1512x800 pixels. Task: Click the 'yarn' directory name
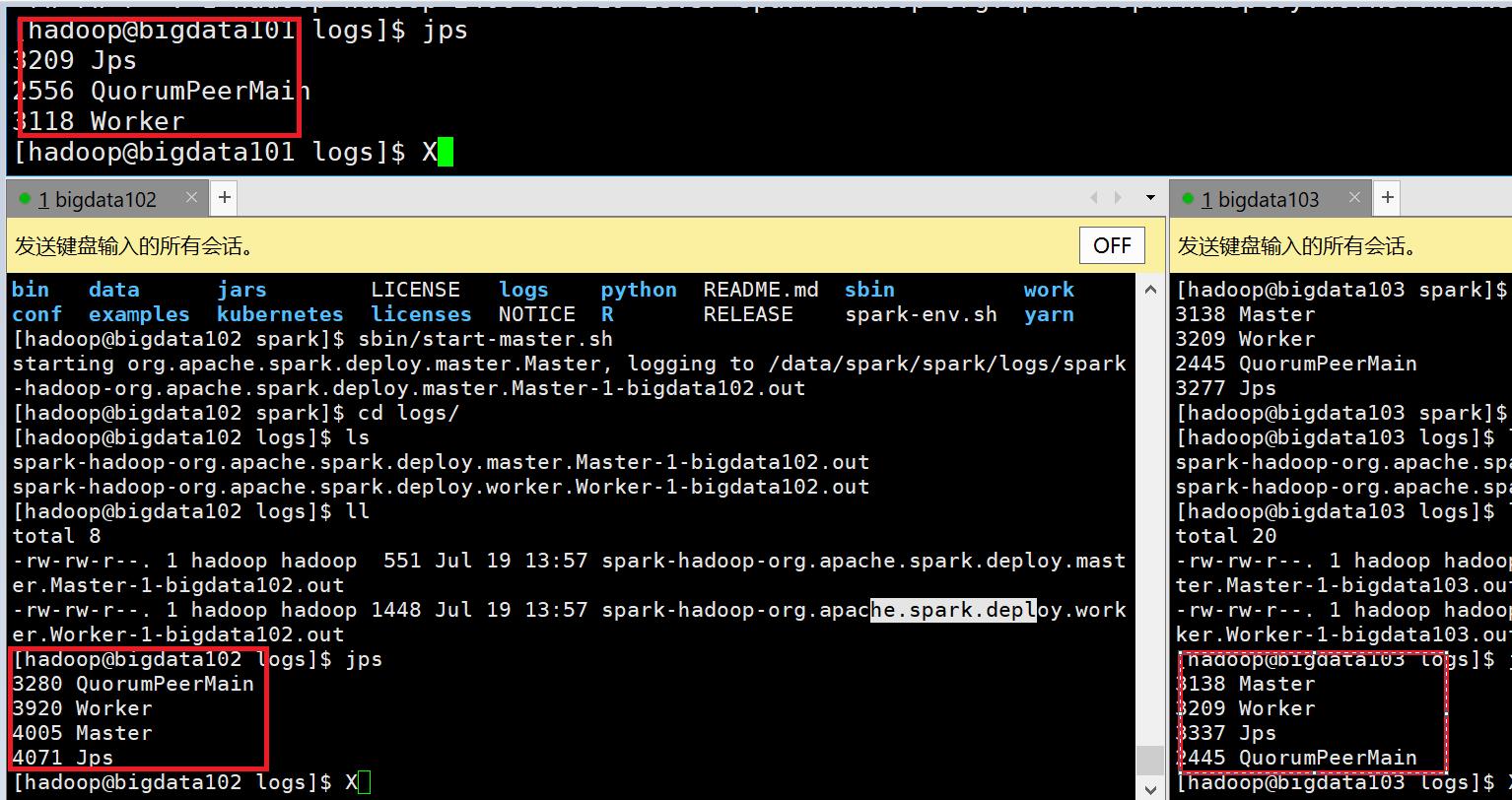pyautogui.click(x=1049, y=314)
